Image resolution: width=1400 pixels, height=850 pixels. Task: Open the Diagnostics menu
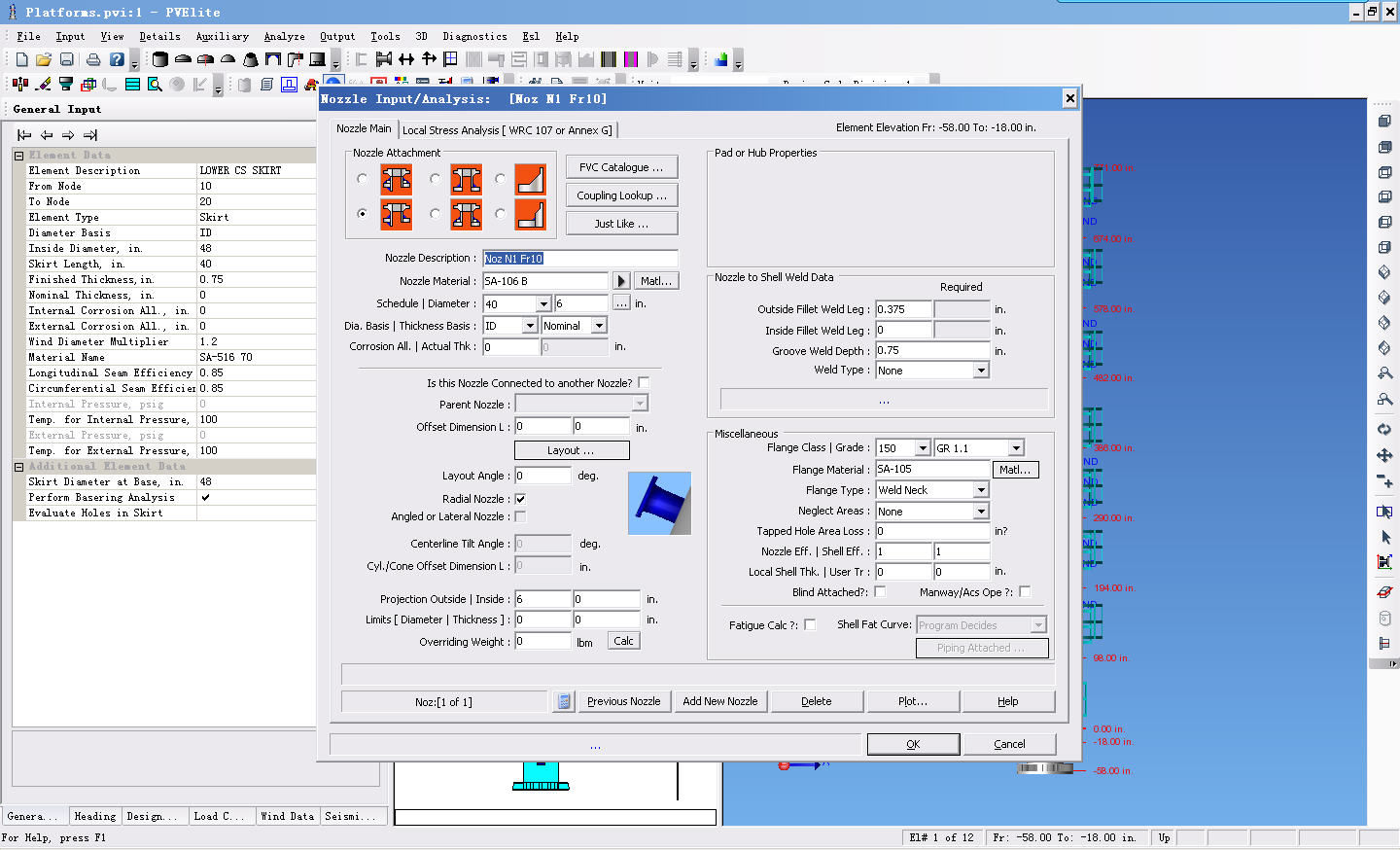pos(474,36)
